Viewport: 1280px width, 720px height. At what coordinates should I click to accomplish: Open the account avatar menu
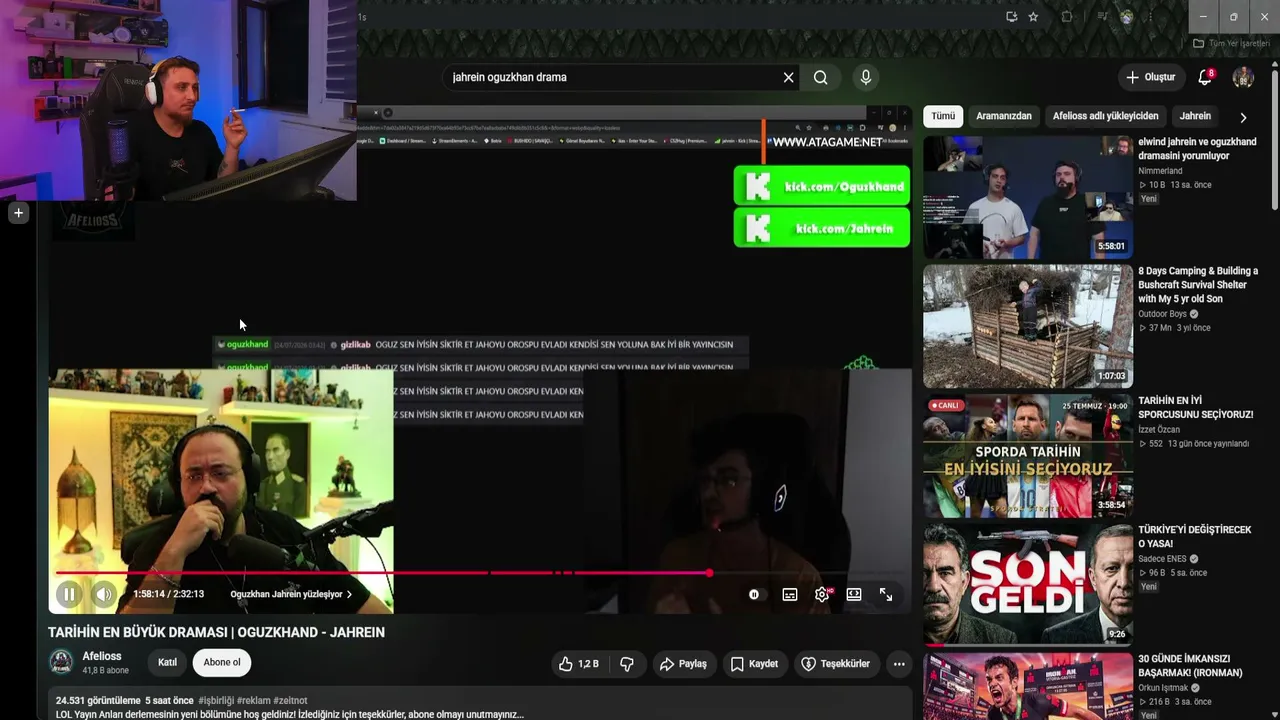(x=1243, y=77)
